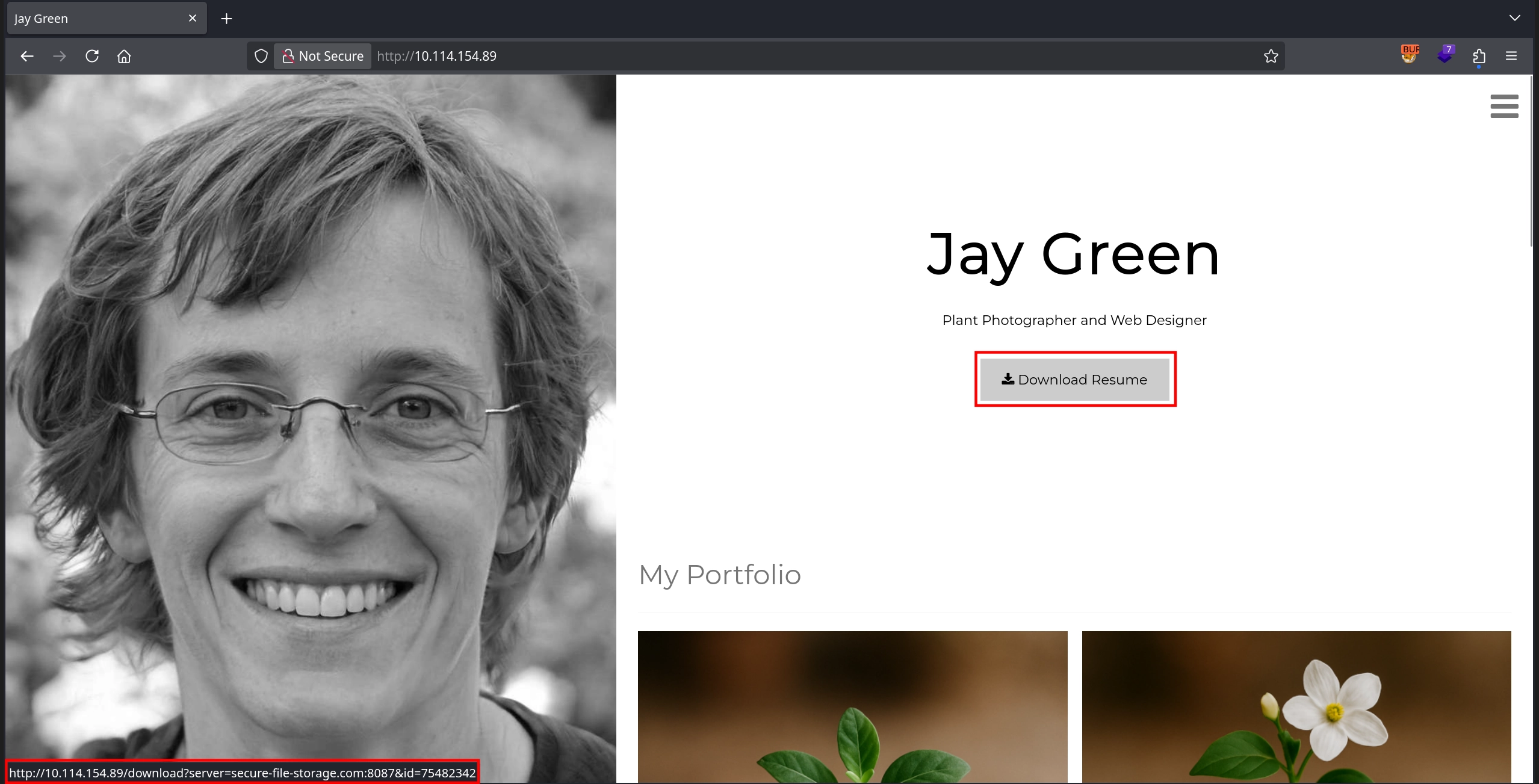Click the Download Resume button
Viewport: 1539px width, 784px height.
tap(1074, 379)
